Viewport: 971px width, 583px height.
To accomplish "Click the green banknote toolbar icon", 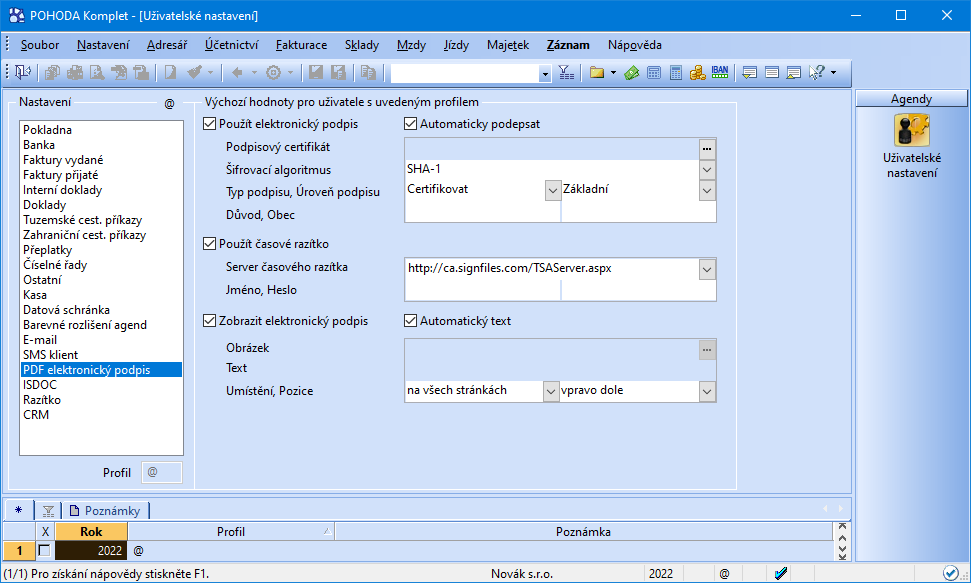I will [x=632, y=72].
